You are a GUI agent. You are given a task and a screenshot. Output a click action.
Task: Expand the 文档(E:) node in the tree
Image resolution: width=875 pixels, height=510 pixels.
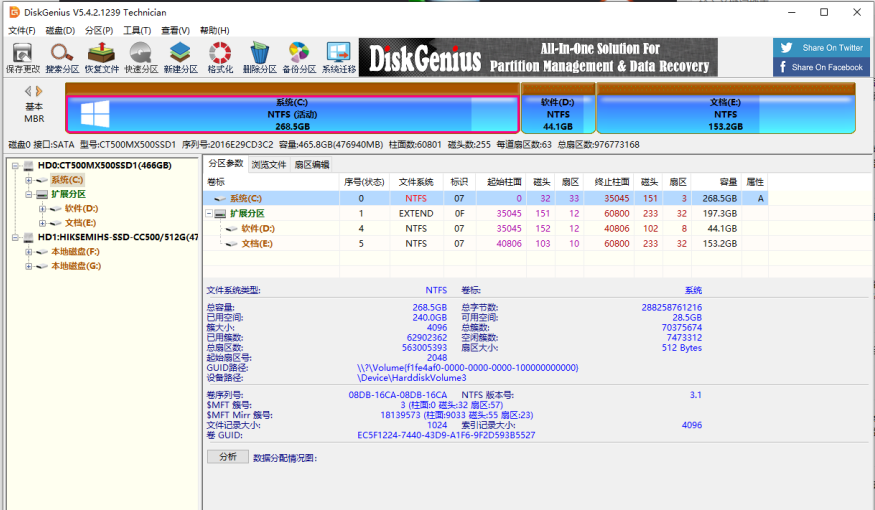(42, 223)
